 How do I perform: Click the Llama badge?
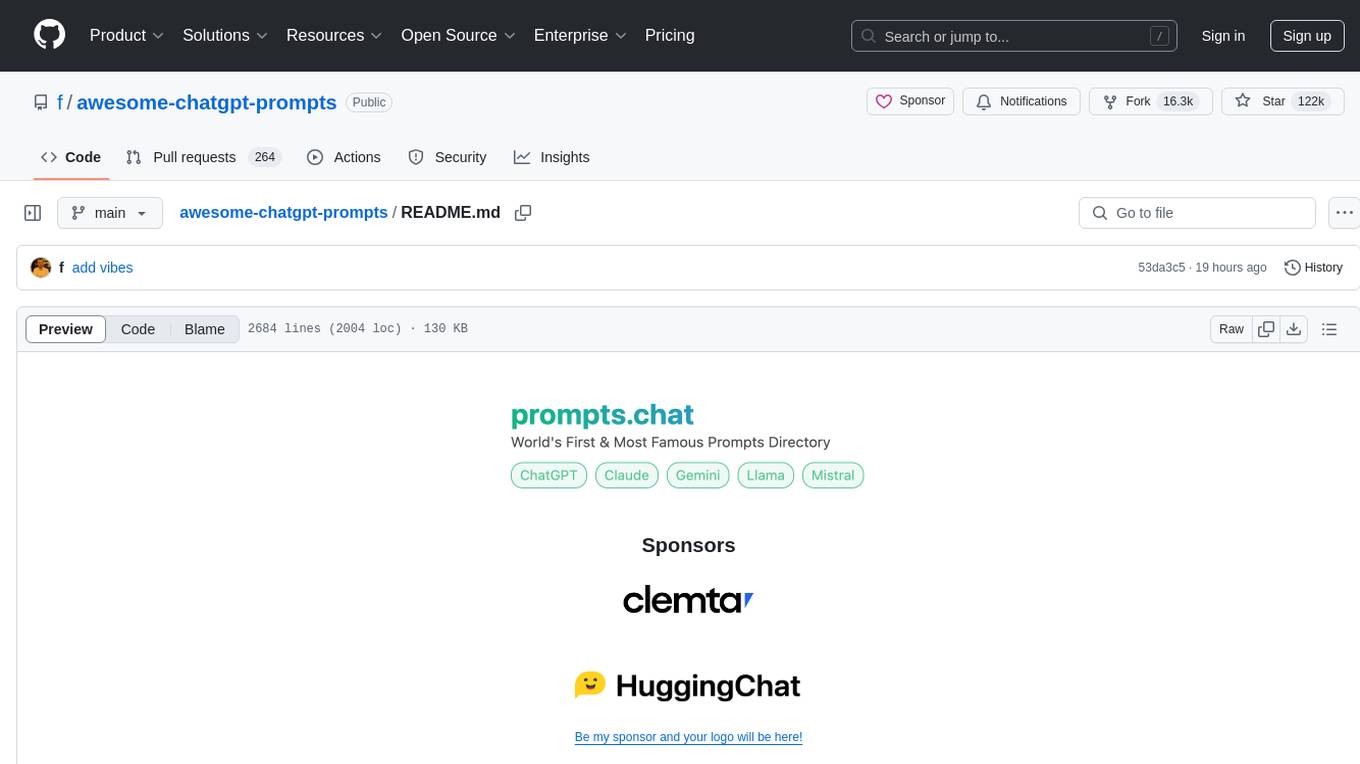pyautogui.click(x=765, y=475)
